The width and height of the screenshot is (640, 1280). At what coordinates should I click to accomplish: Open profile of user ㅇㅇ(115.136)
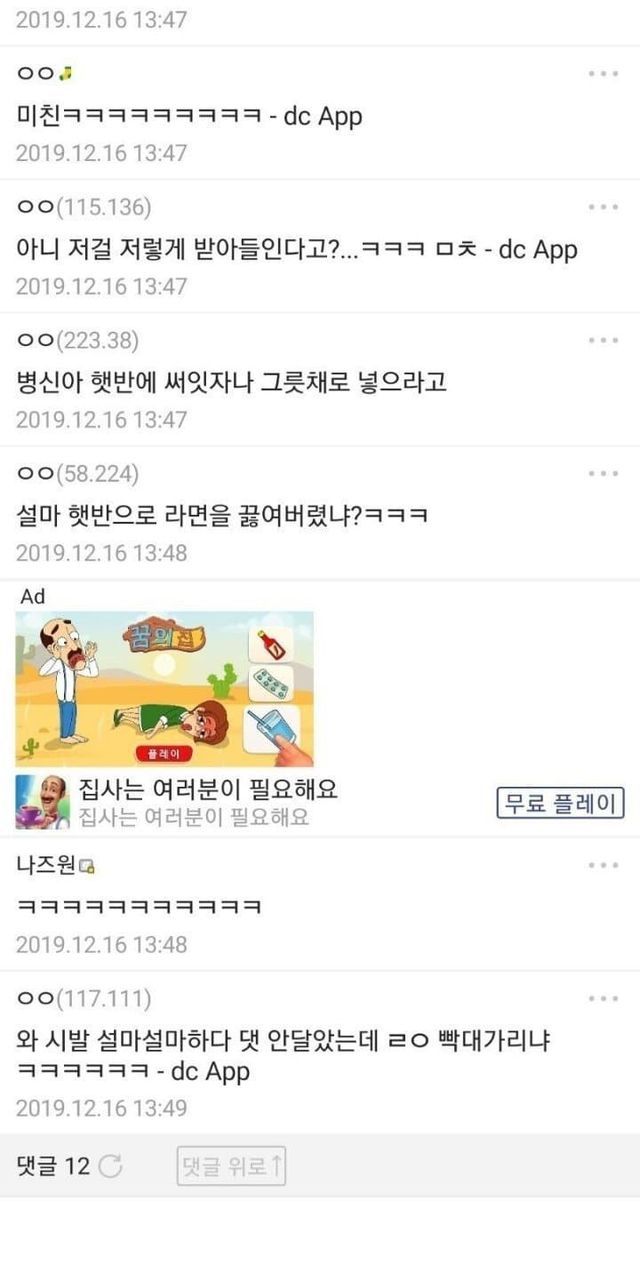point(84,207)
